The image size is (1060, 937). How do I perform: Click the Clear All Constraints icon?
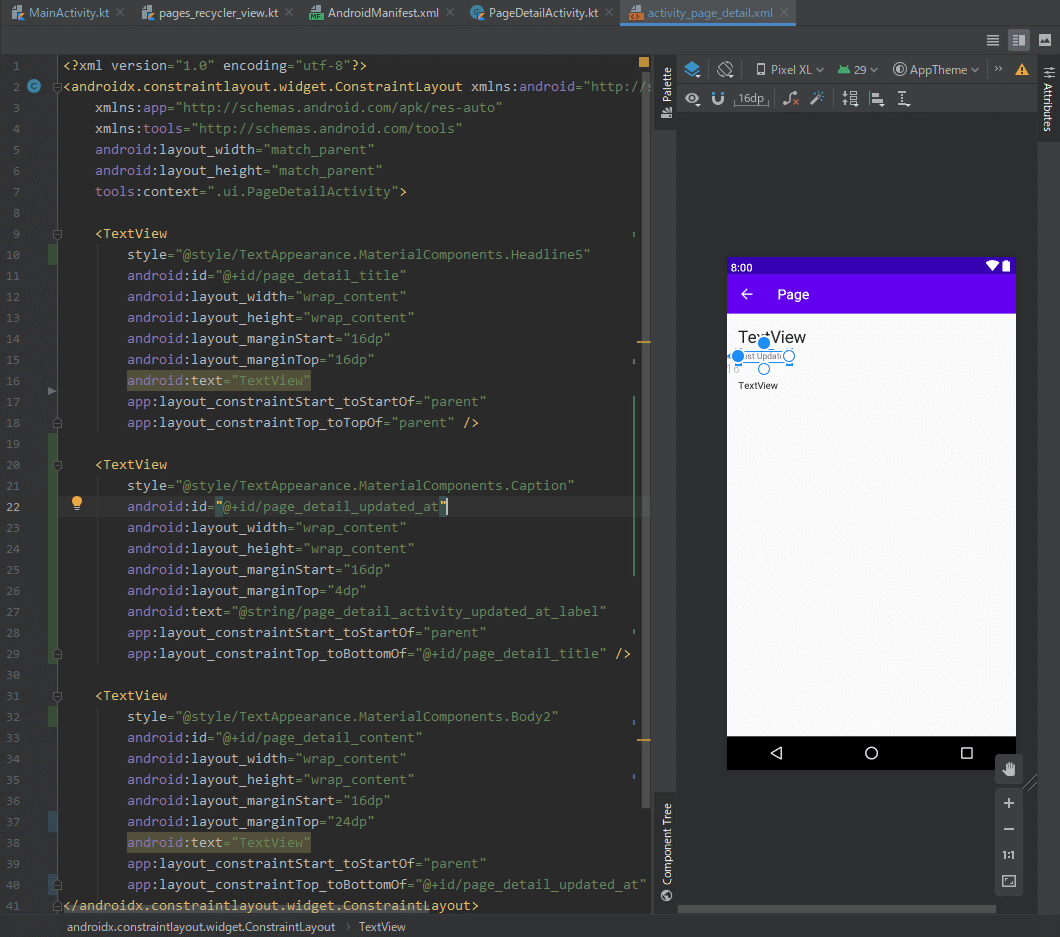[x=790, y=98]
